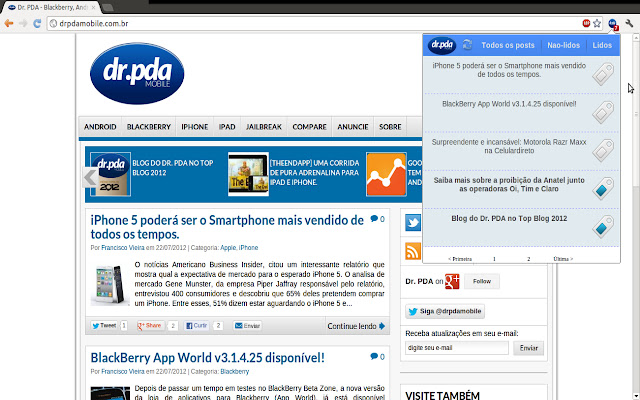Open iPhone 5 post in popup list

coord(509,70)
